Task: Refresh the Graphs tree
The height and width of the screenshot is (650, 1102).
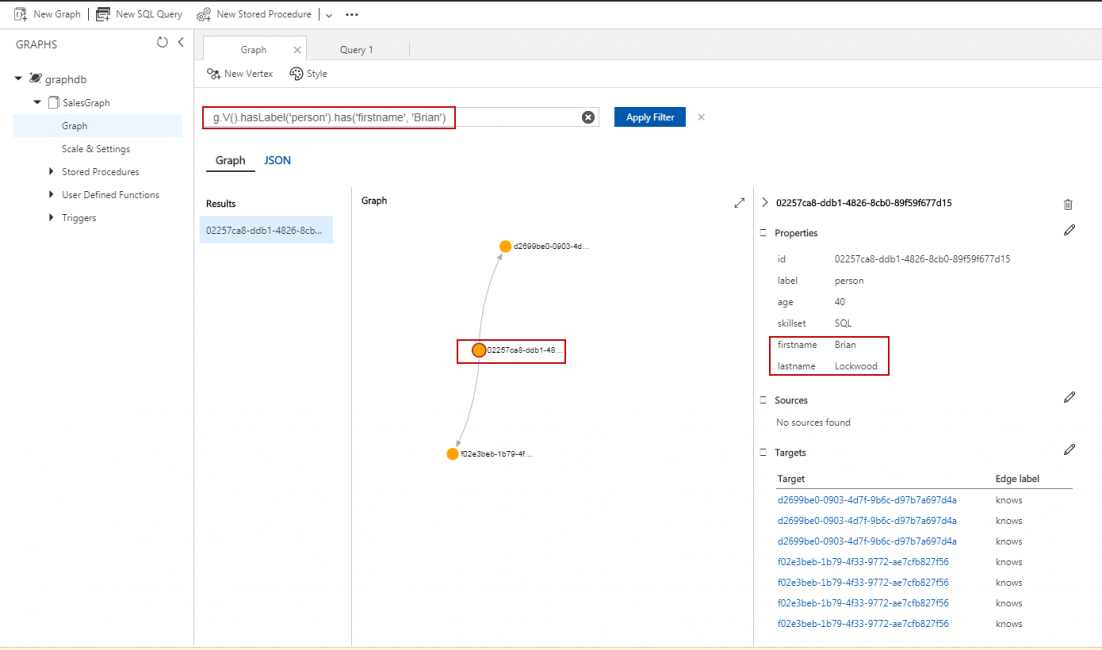Action: (163, 43)
